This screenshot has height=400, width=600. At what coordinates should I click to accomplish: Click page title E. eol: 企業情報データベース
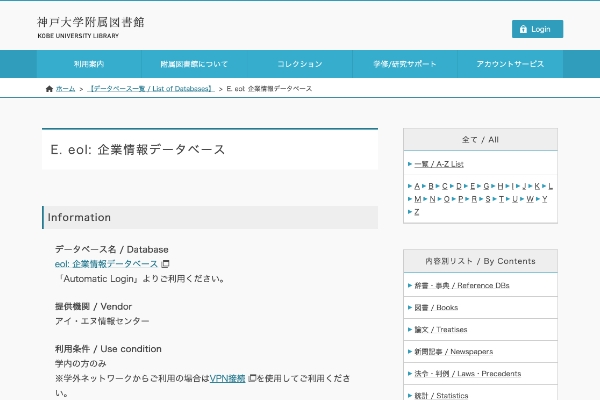click(138, 150)
